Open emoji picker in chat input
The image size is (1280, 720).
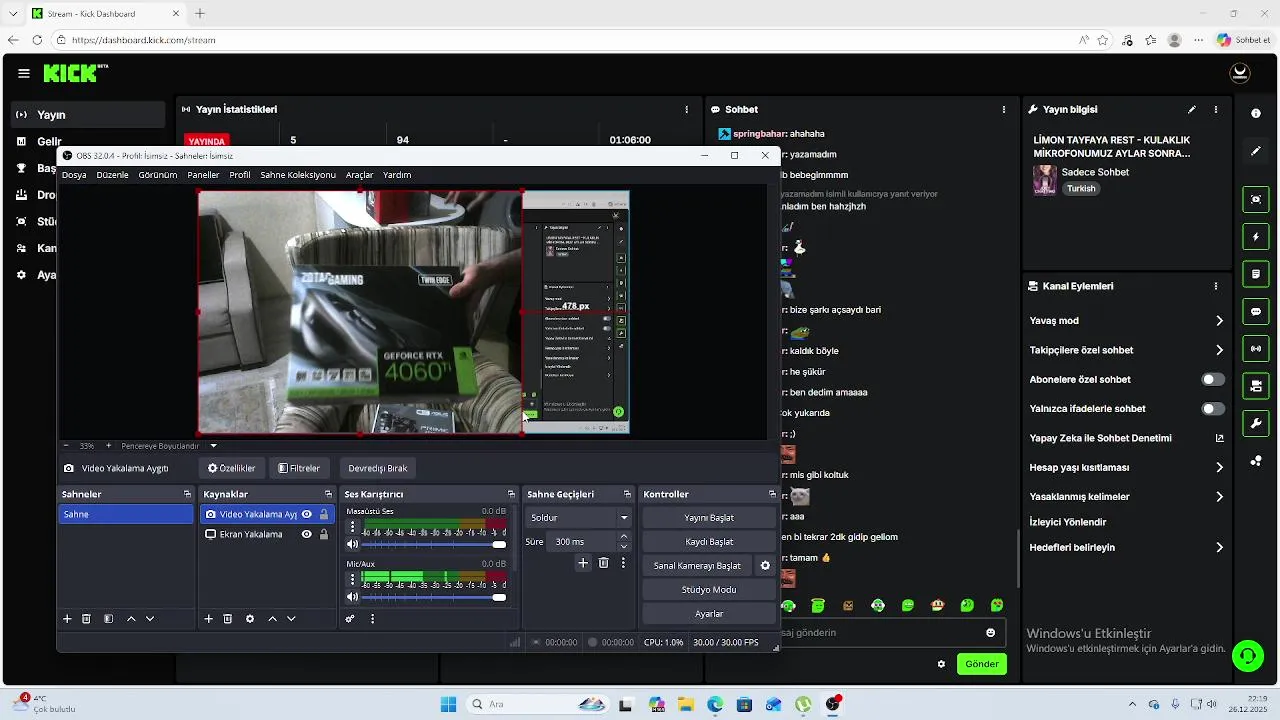[991, 633]
